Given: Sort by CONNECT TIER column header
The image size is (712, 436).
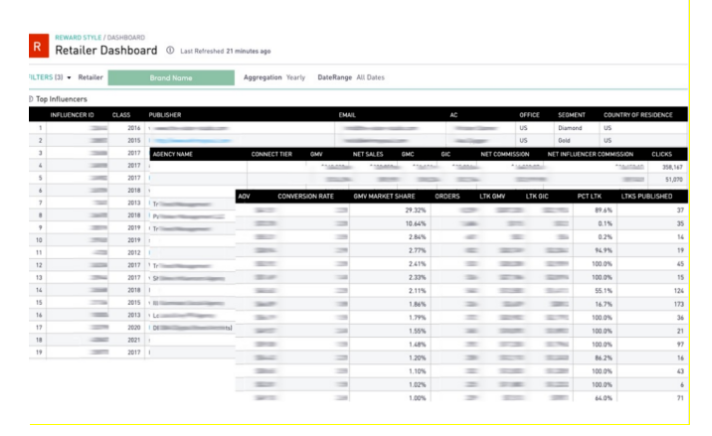Looking at the screenshot, I should (x=272, y=154).
